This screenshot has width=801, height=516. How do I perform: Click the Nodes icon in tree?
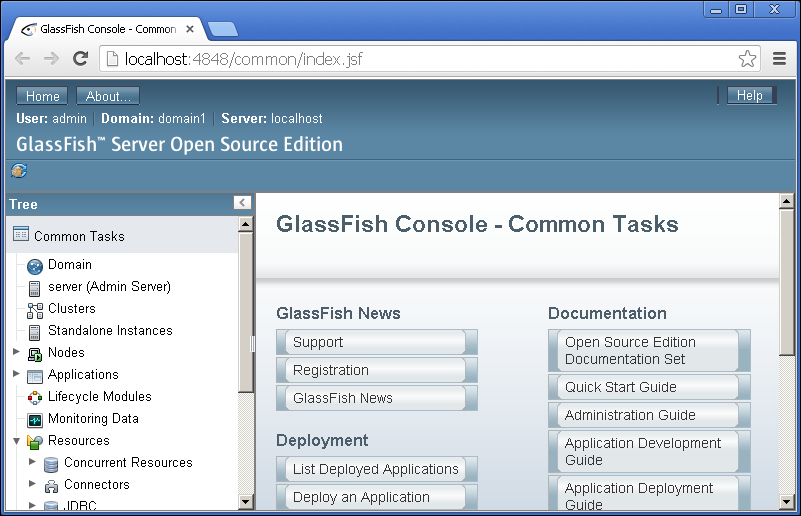[35, 354]
